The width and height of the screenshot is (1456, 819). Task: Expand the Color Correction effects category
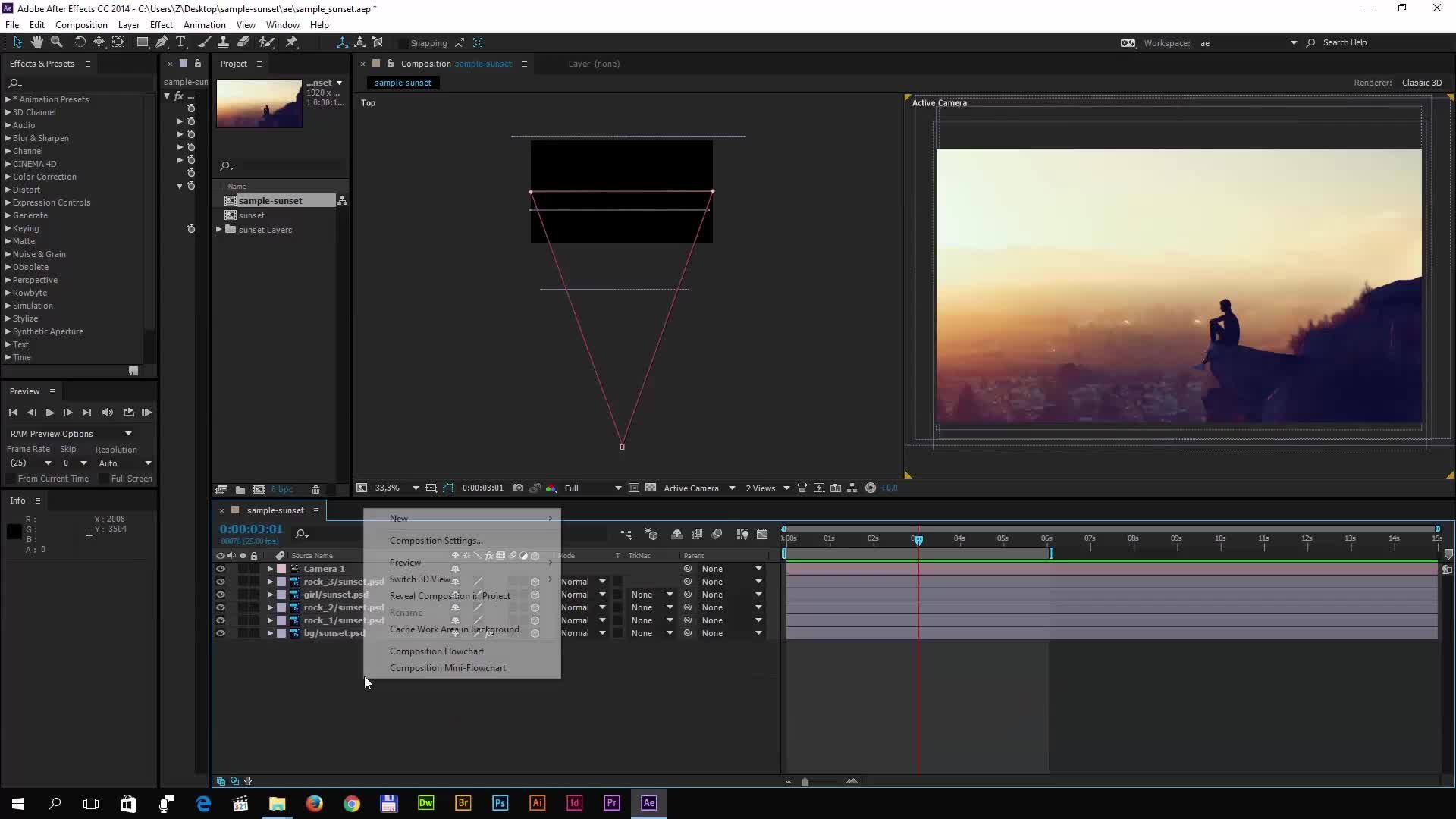tap(8, 177)
